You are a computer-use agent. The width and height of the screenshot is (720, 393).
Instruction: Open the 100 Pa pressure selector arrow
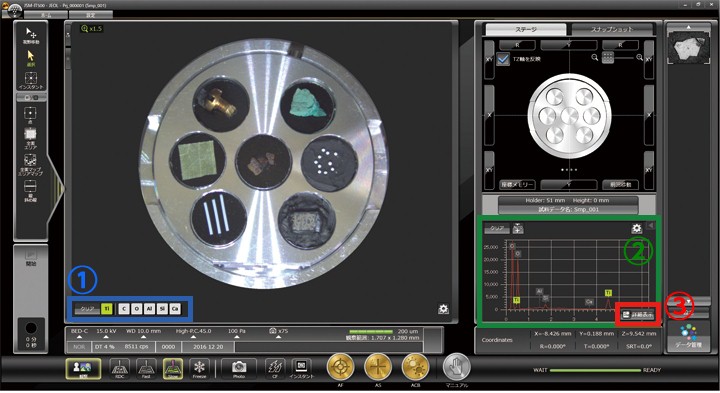pos(236,337)
